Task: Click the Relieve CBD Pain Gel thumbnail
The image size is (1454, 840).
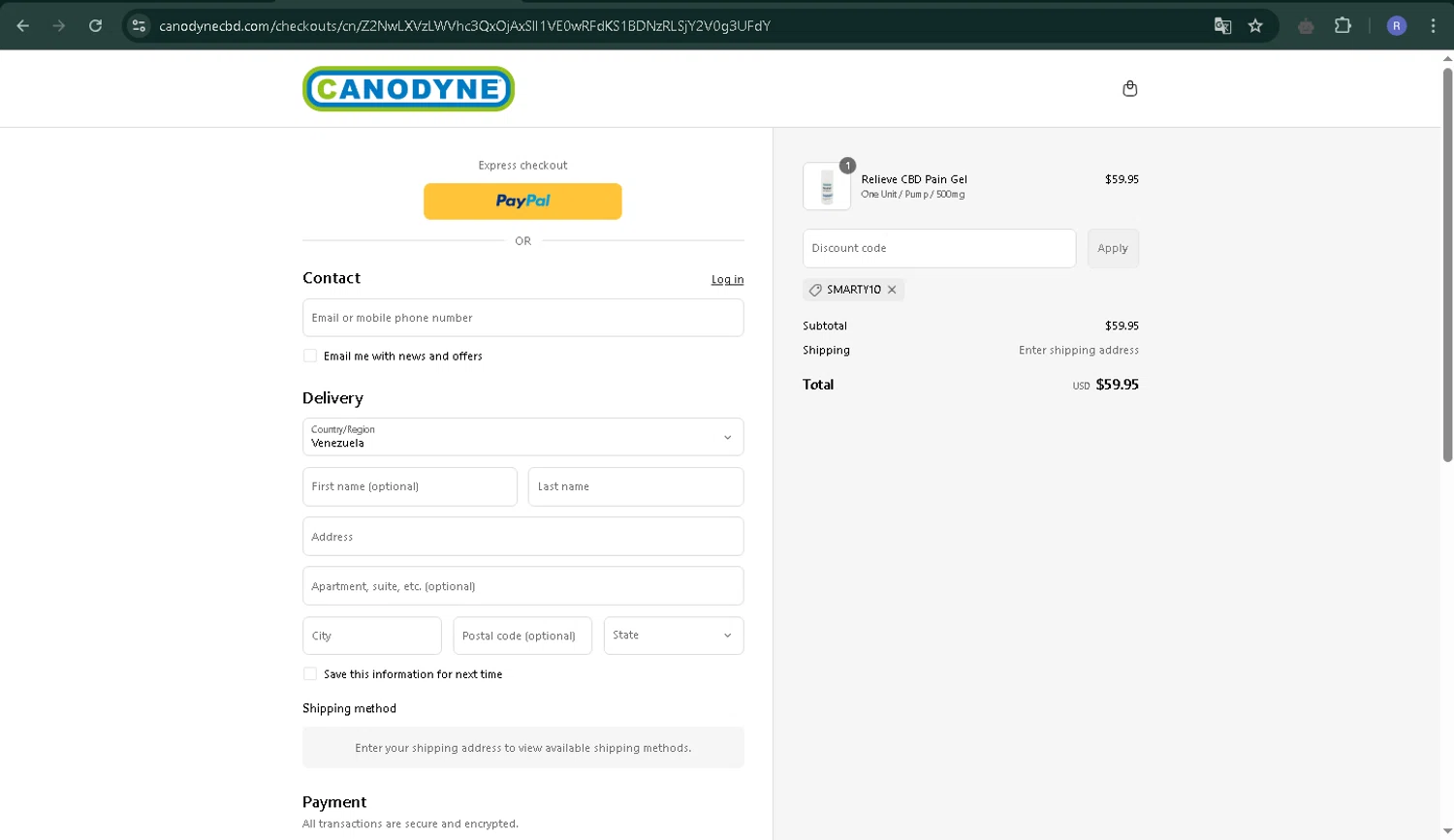Action: (827, 186)
